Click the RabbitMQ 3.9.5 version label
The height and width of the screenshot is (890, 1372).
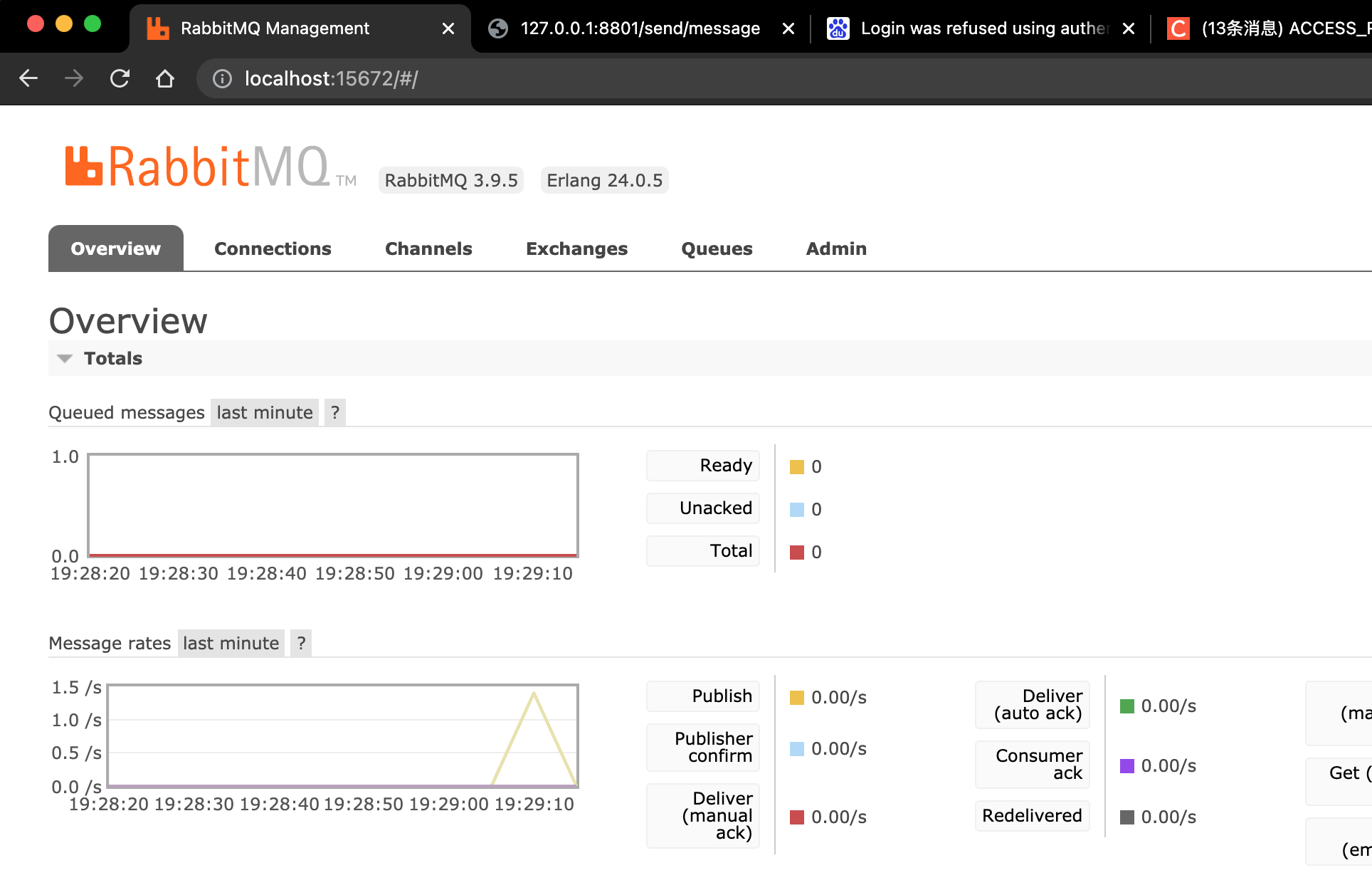pyautogui.click(x=451, y=180)
